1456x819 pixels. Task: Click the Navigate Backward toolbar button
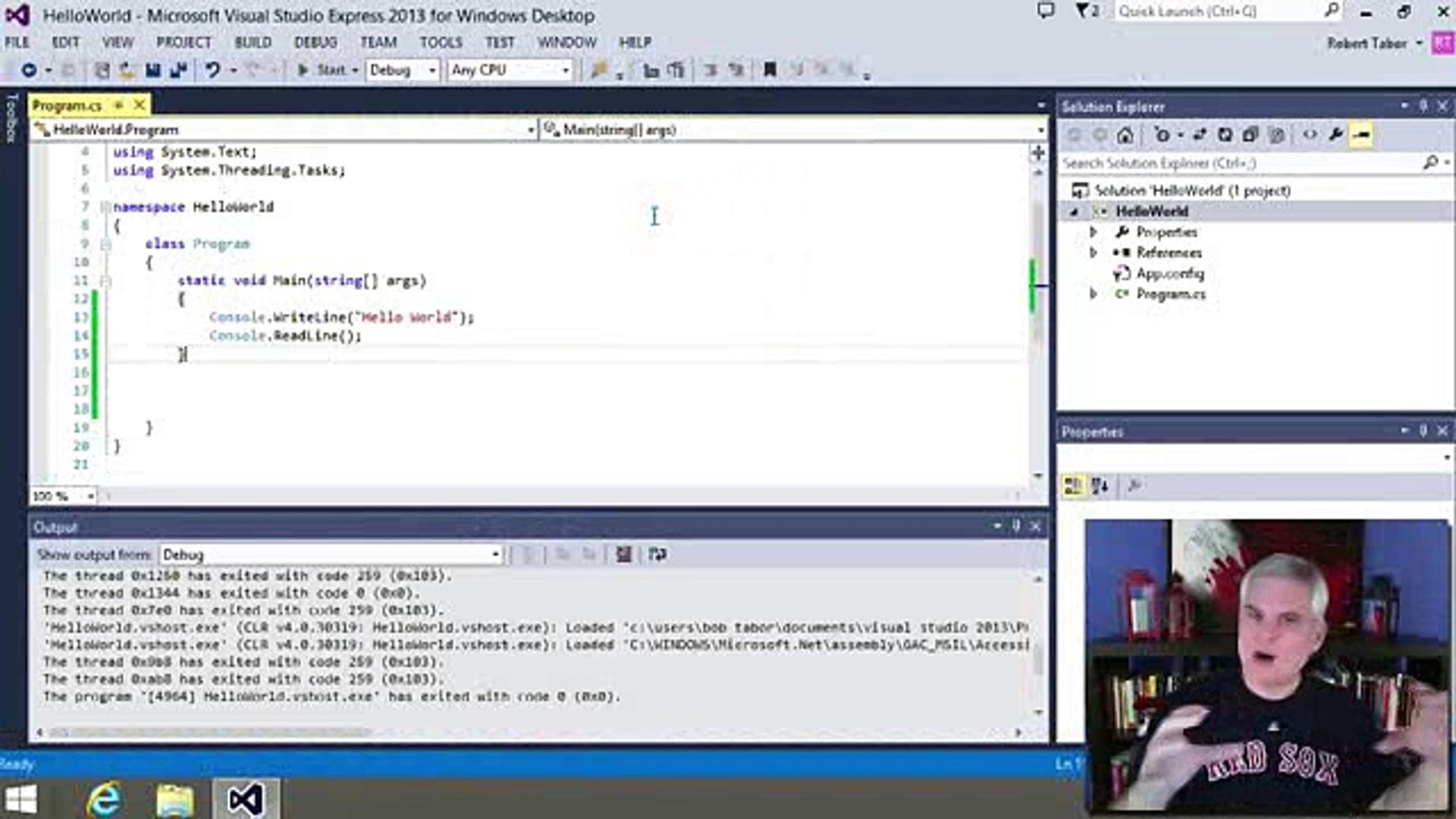[29, 70]
